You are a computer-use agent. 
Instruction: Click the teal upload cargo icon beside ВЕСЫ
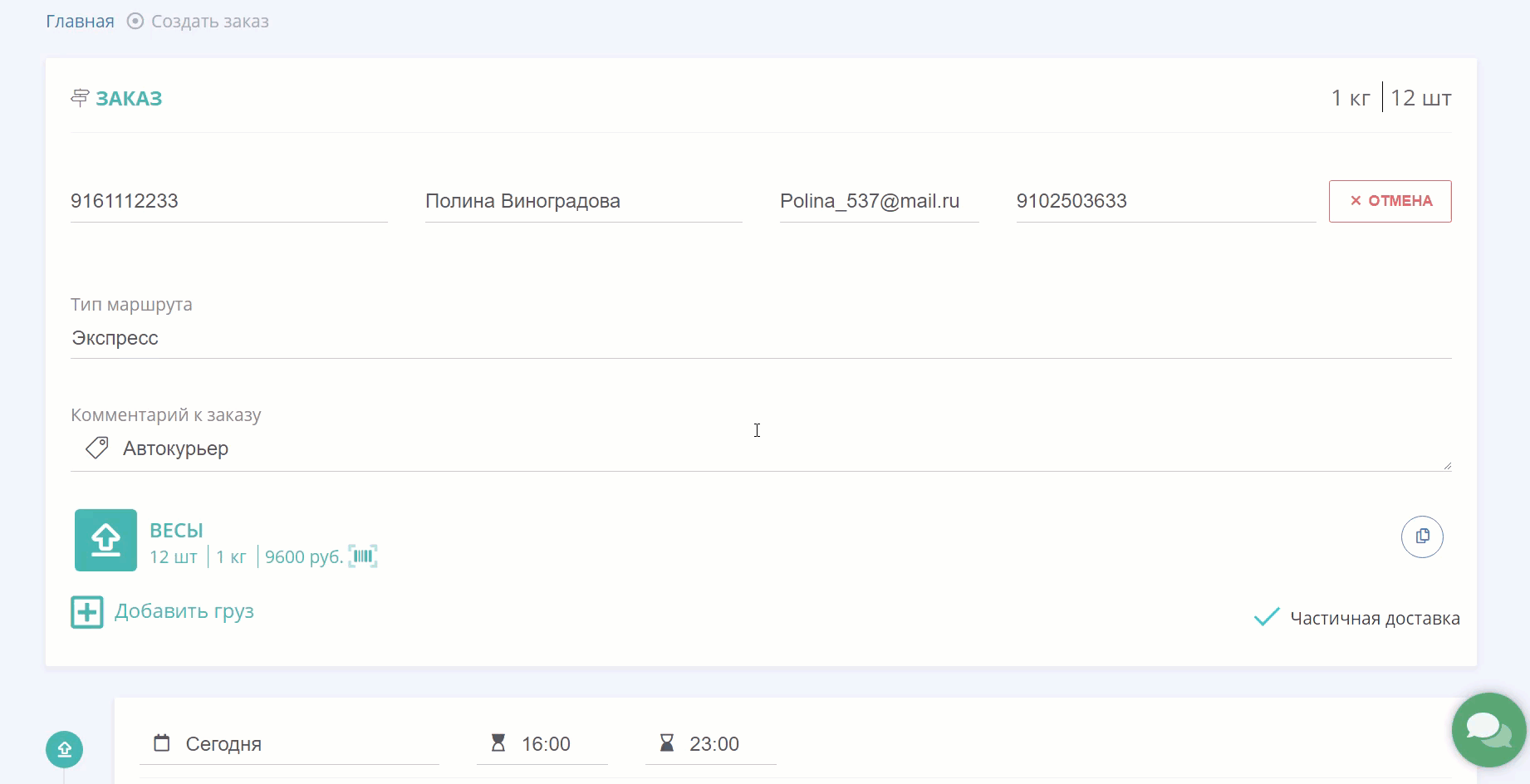(105, 540)
